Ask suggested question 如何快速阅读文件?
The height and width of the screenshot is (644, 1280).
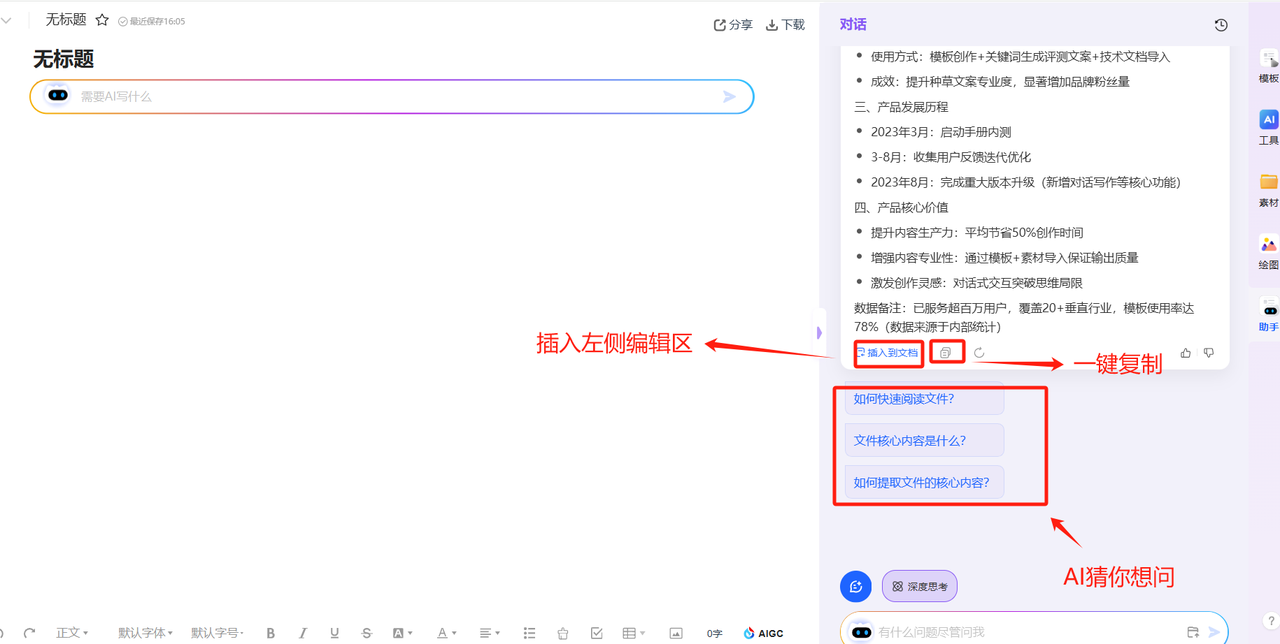pyautogui.click(x=924, y=398)
